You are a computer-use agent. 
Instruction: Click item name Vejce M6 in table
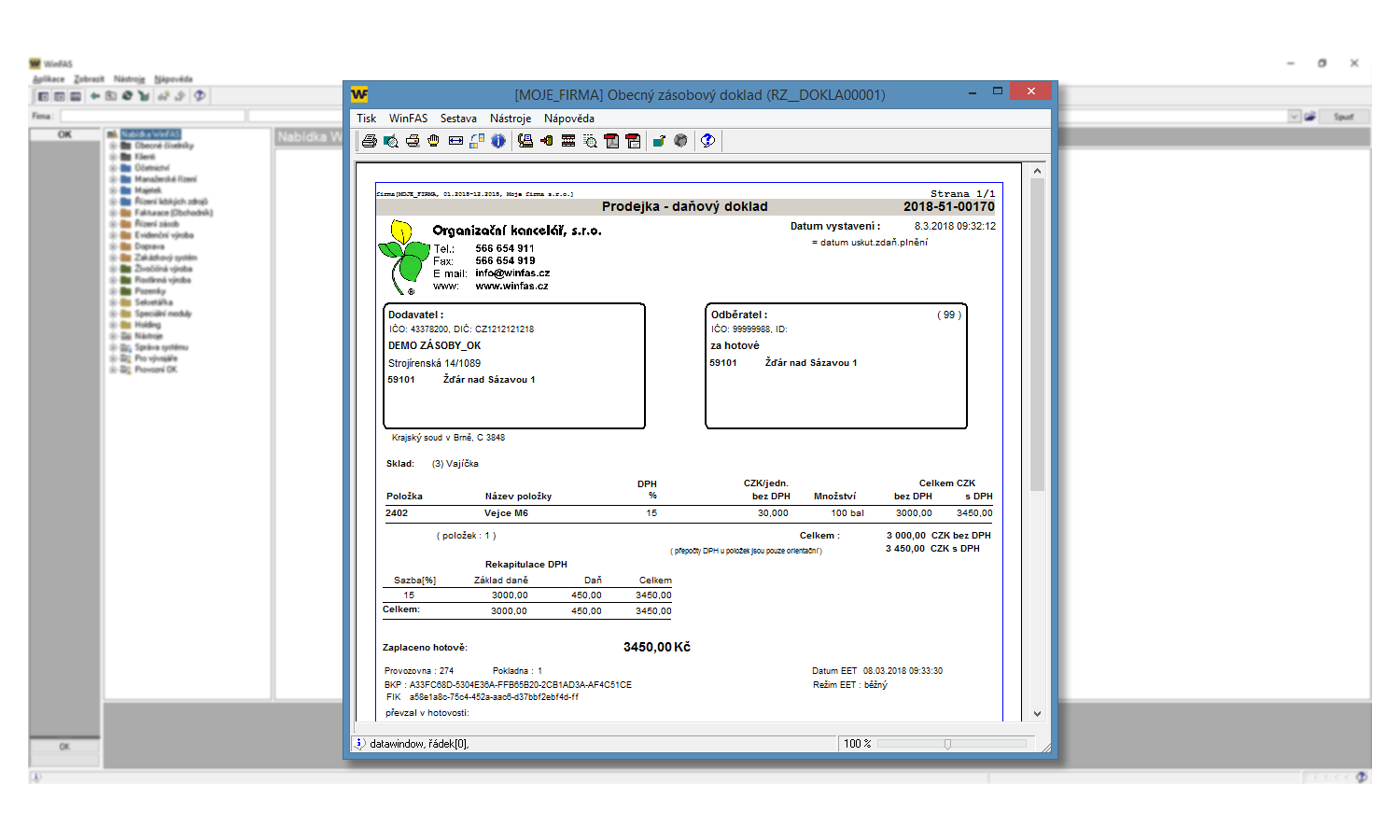tap(506, 513)
